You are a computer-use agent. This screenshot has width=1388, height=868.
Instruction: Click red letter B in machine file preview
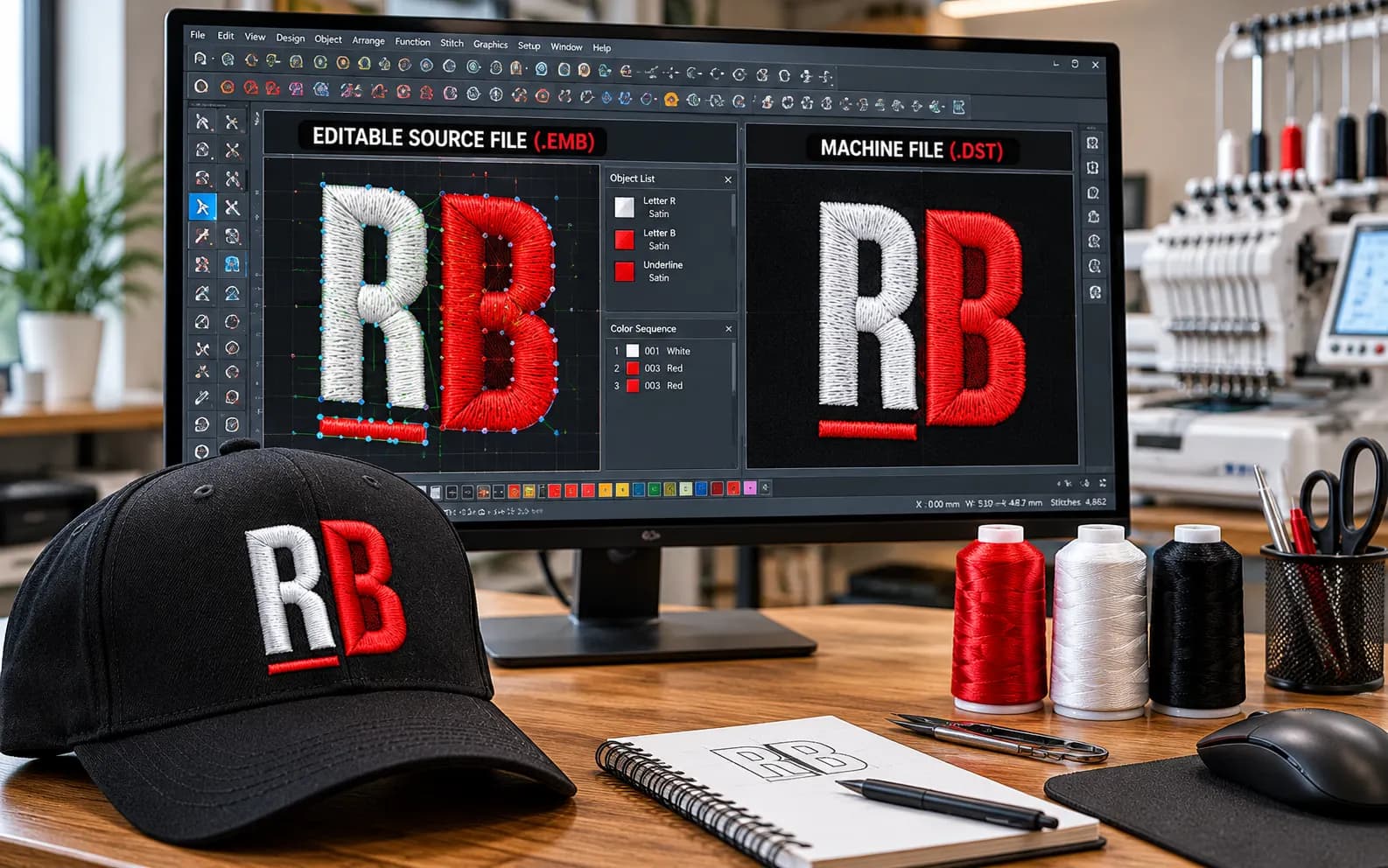(973, 317)
